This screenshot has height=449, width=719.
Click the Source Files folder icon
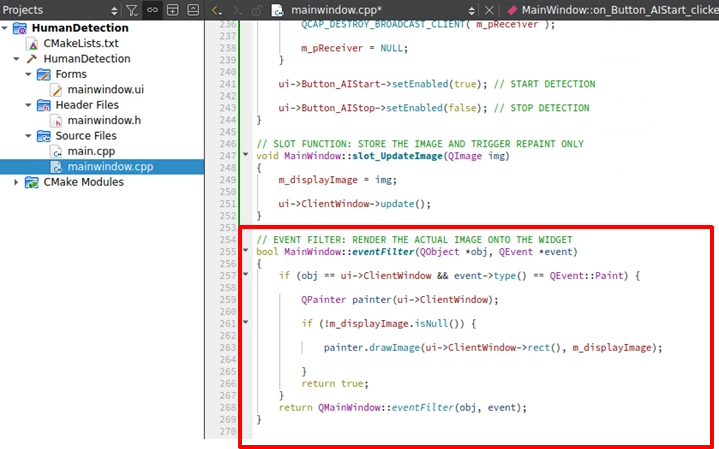[x=44, y=136]
